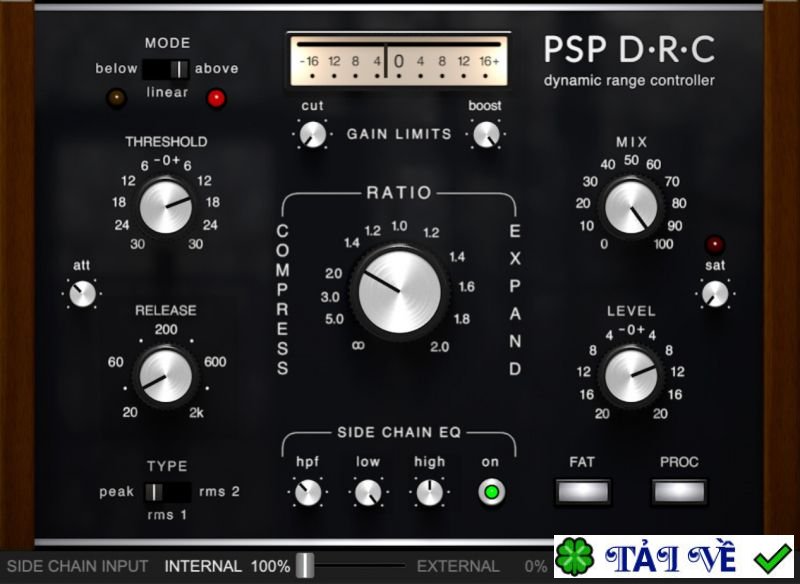Click the side chain low knob
This screenshot has height=584, width=800.
368,493
